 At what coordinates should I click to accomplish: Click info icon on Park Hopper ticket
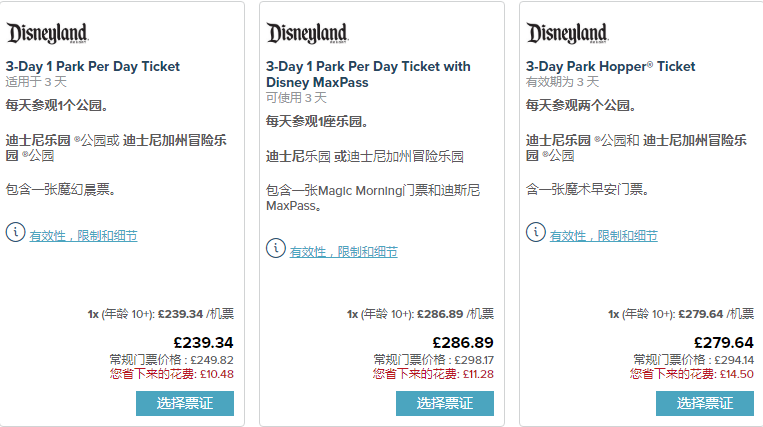535,232
